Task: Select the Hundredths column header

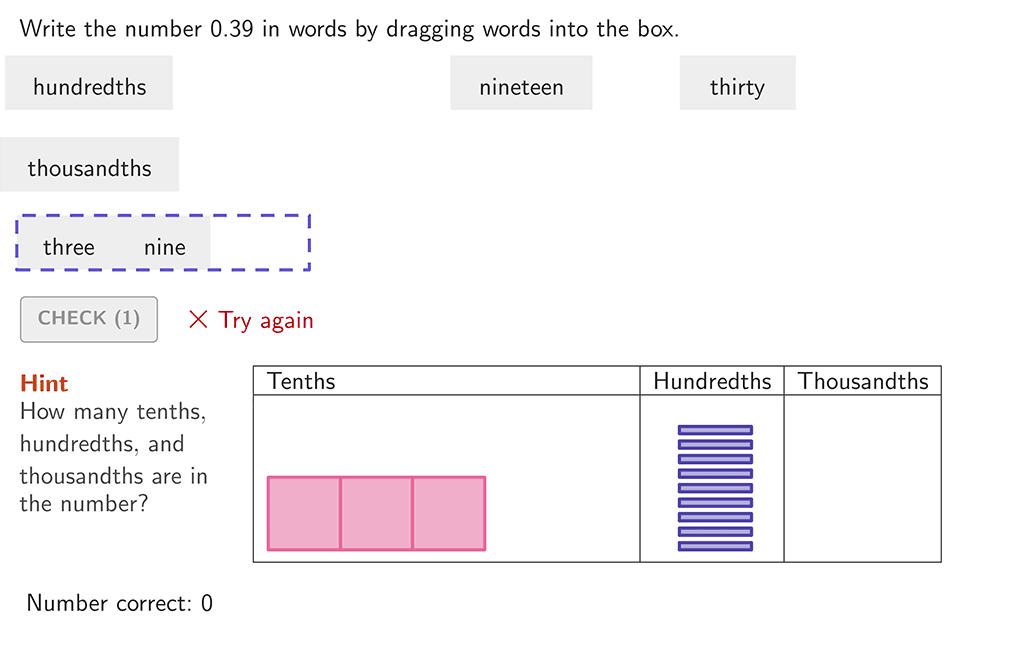Action: (x=712, y=381)
